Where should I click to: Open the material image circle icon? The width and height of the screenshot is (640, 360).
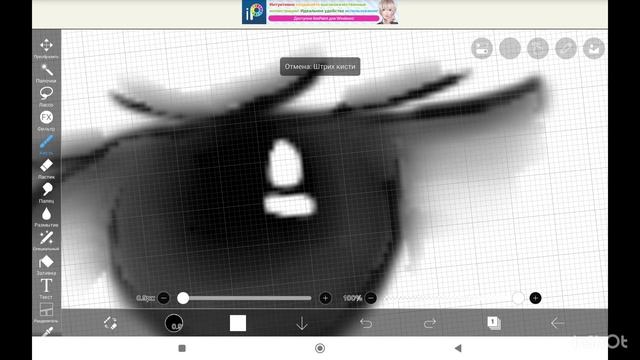point(594,49)
